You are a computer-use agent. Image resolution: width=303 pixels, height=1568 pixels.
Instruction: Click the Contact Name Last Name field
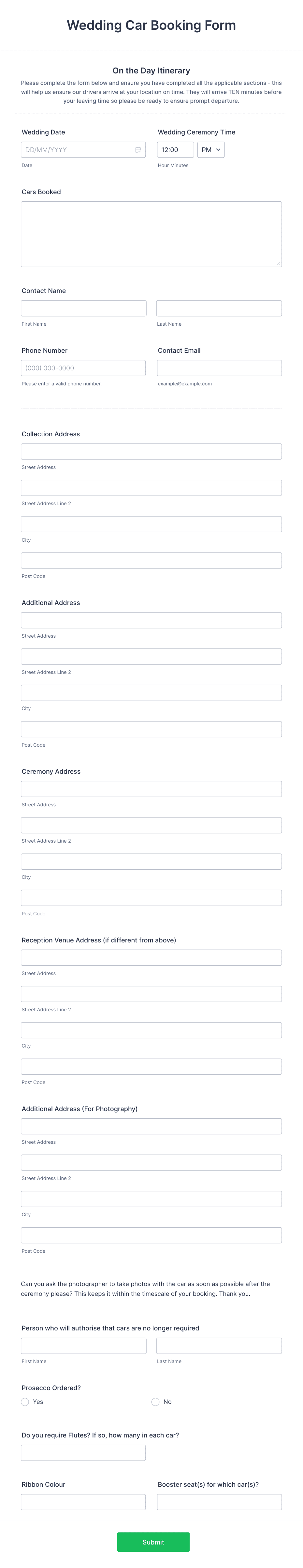219,308
